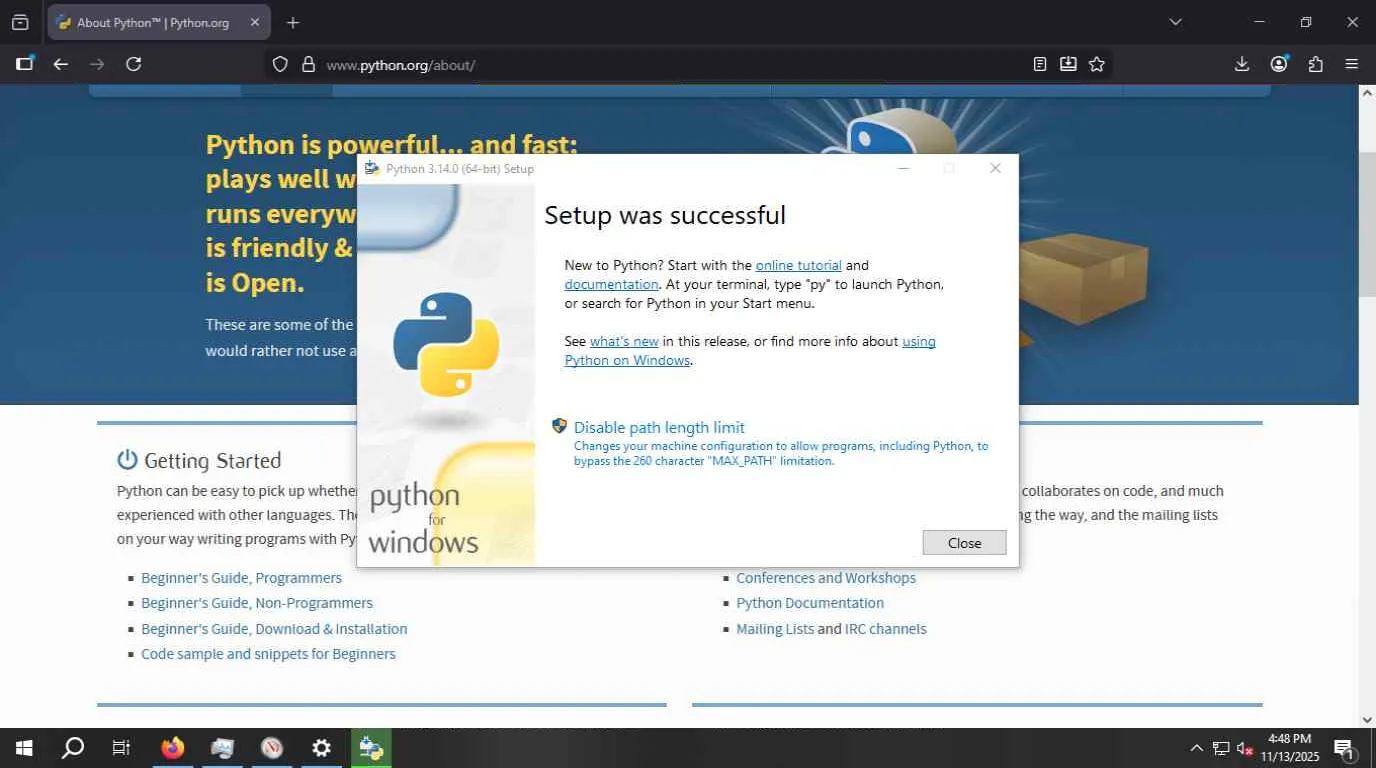This screenshot has width=1376, height=768.
Task: Minimize the Python Setup dialog
Action: pyautogui.click(x=903, y=168)
